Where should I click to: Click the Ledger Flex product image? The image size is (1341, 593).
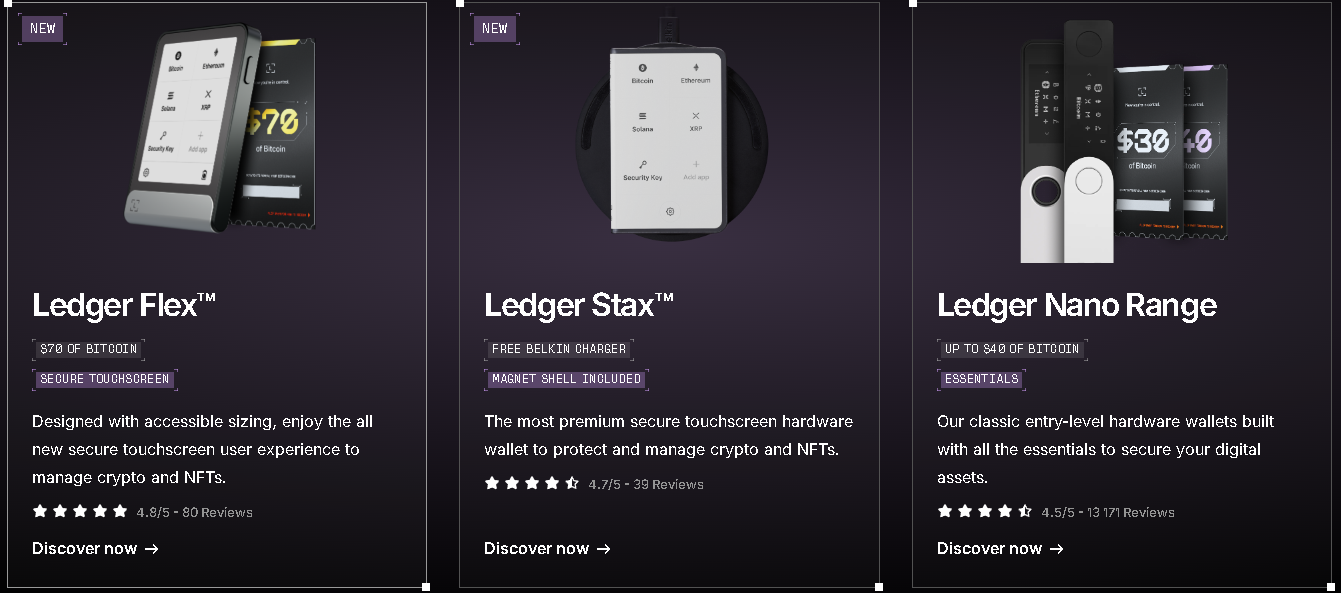point(226,130)
